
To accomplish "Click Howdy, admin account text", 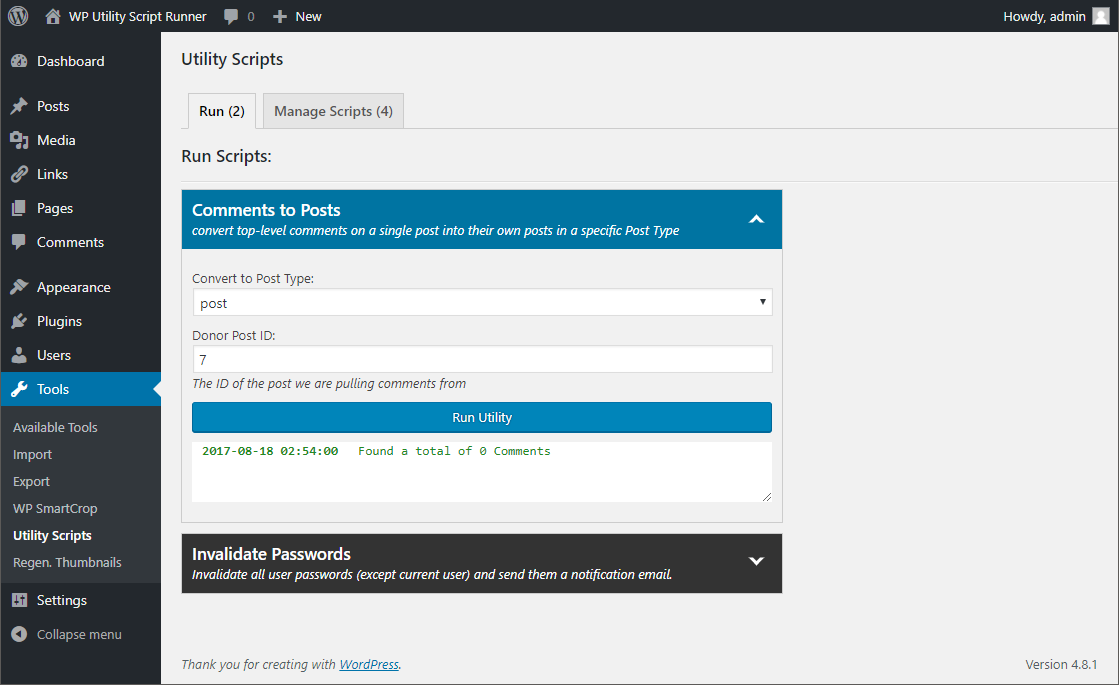I will 1044,16.
